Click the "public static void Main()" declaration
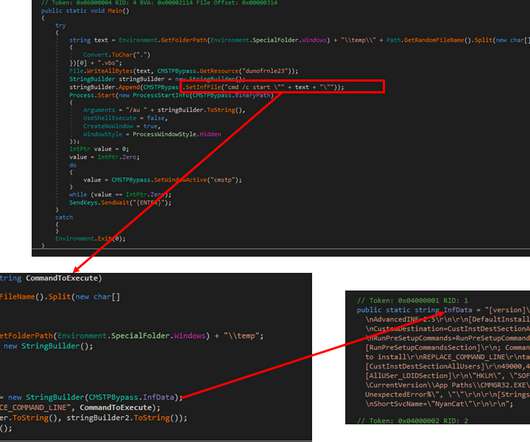The width and height of the screenshot is (530, 442). (x=85, y=11)
